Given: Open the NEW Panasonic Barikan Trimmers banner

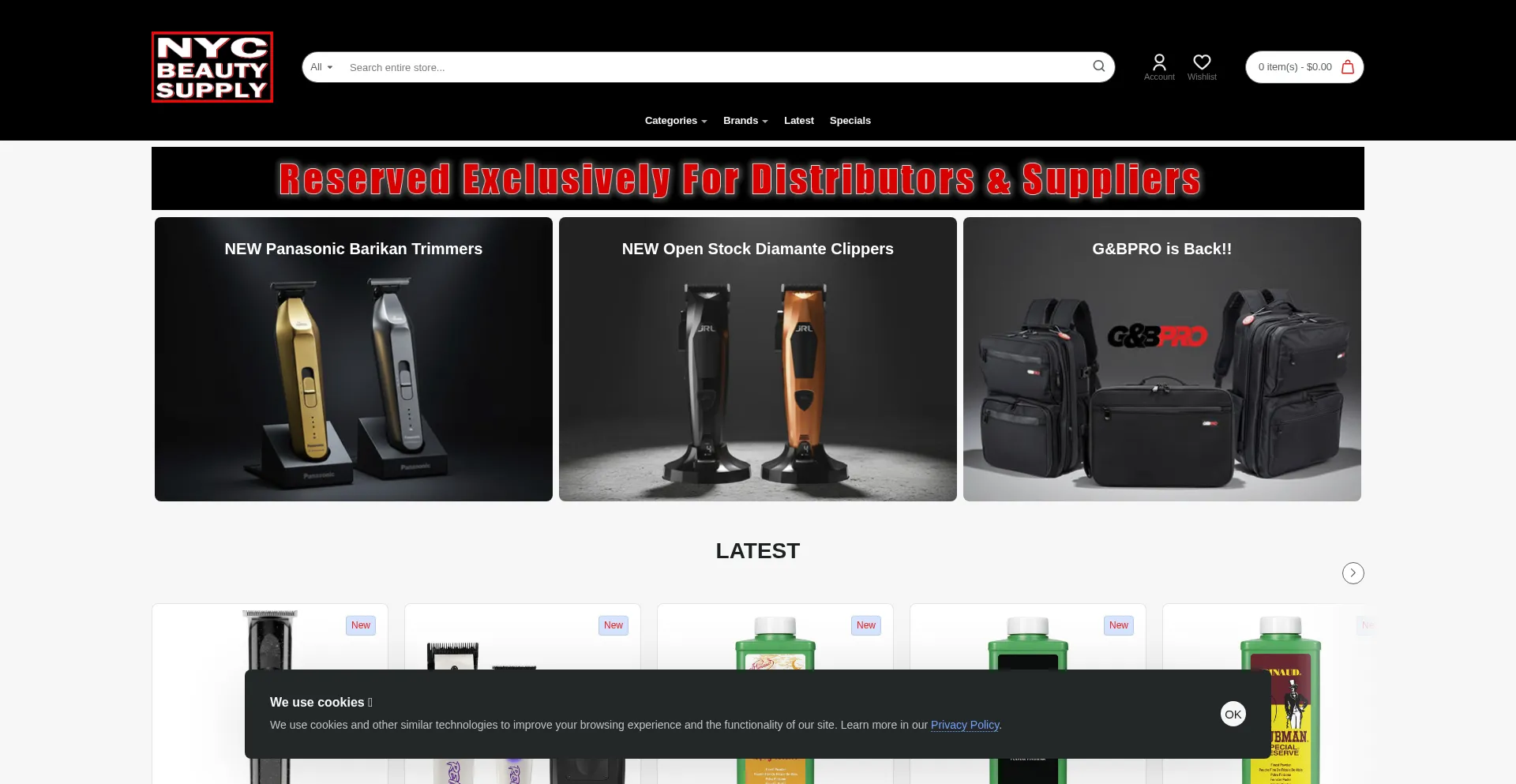Looking at the screenshot, I should click(x=354, y=359).
